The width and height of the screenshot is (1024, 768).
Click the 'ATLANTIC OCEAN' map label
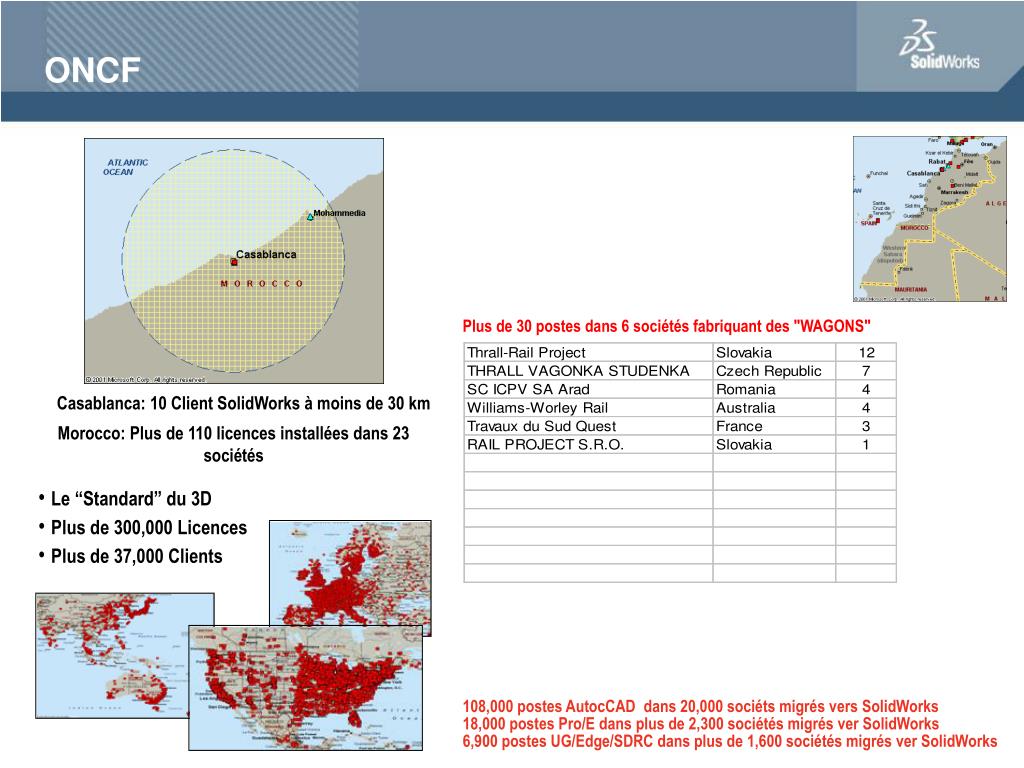125,167
